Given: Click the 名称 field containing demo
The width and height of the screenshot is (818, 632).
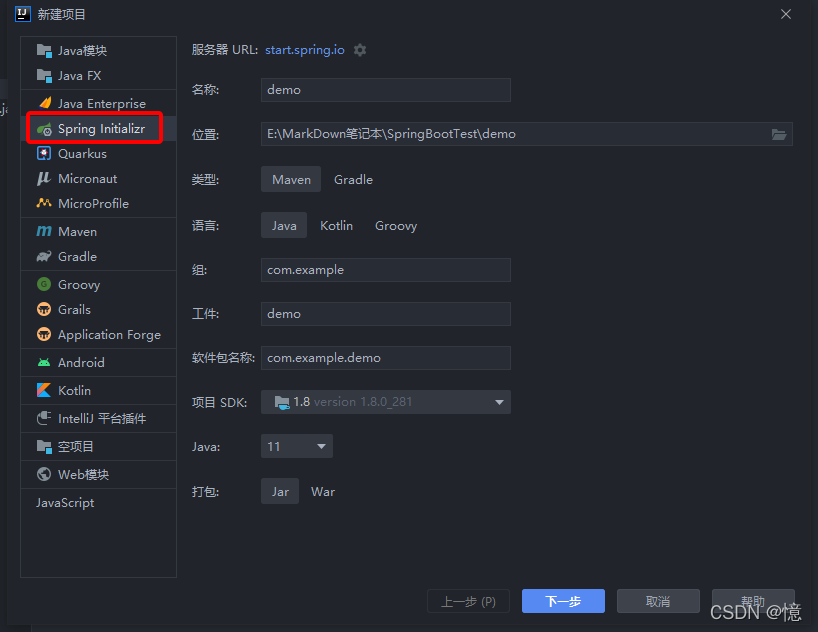Looking at the screenshot, I should [386, 90].
